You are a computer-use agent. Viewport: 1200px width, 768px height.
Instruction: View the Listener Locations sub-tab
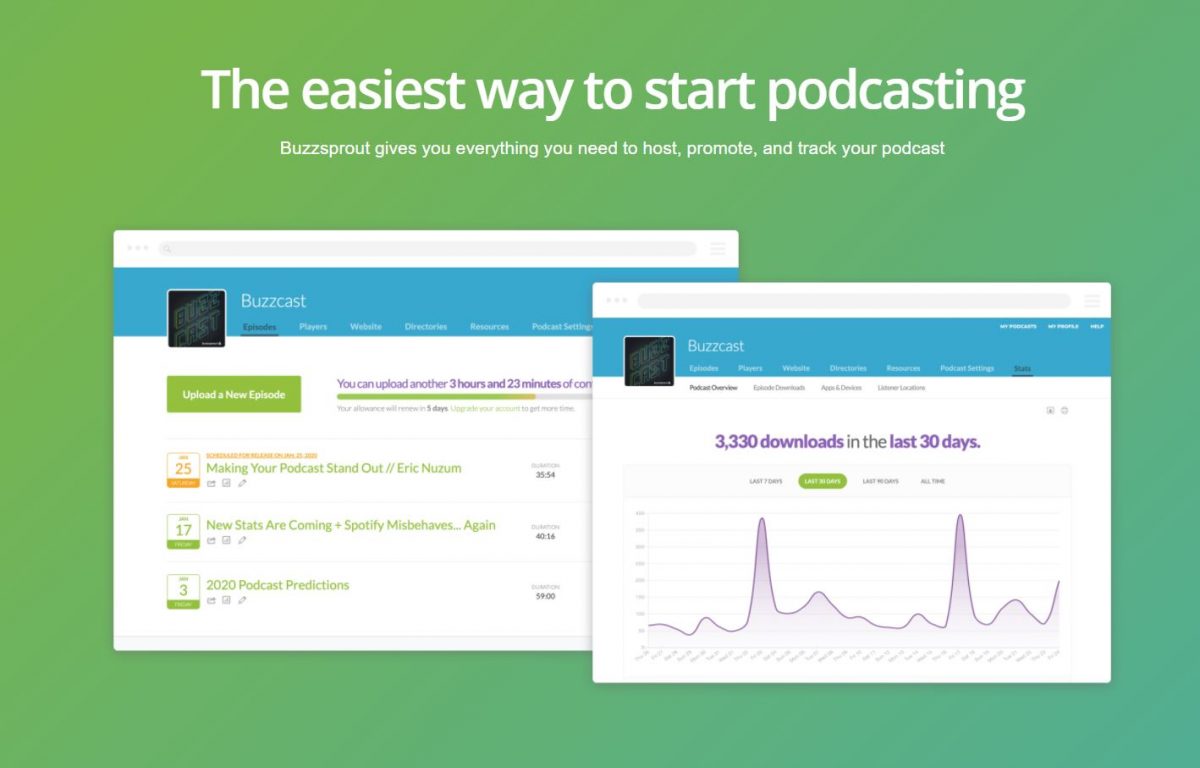point(900,388)
